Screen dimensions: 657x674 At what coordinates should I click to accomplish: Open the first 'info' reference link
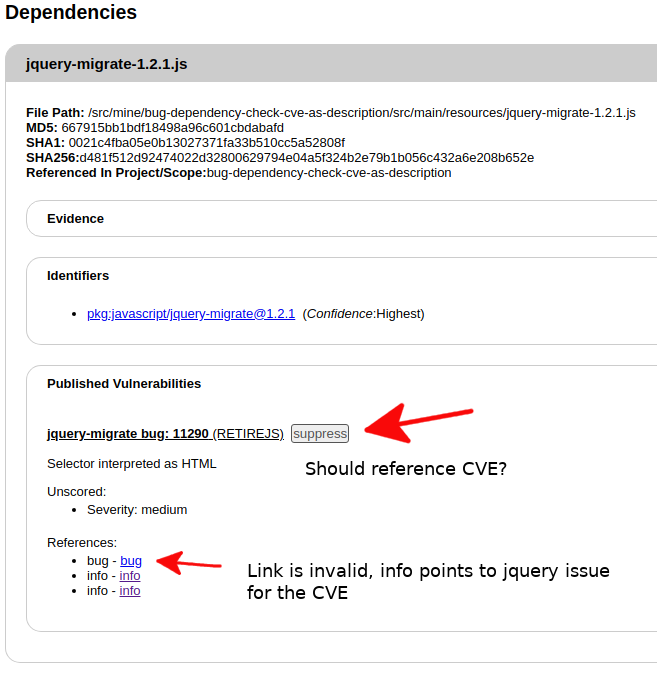point(130,576)
